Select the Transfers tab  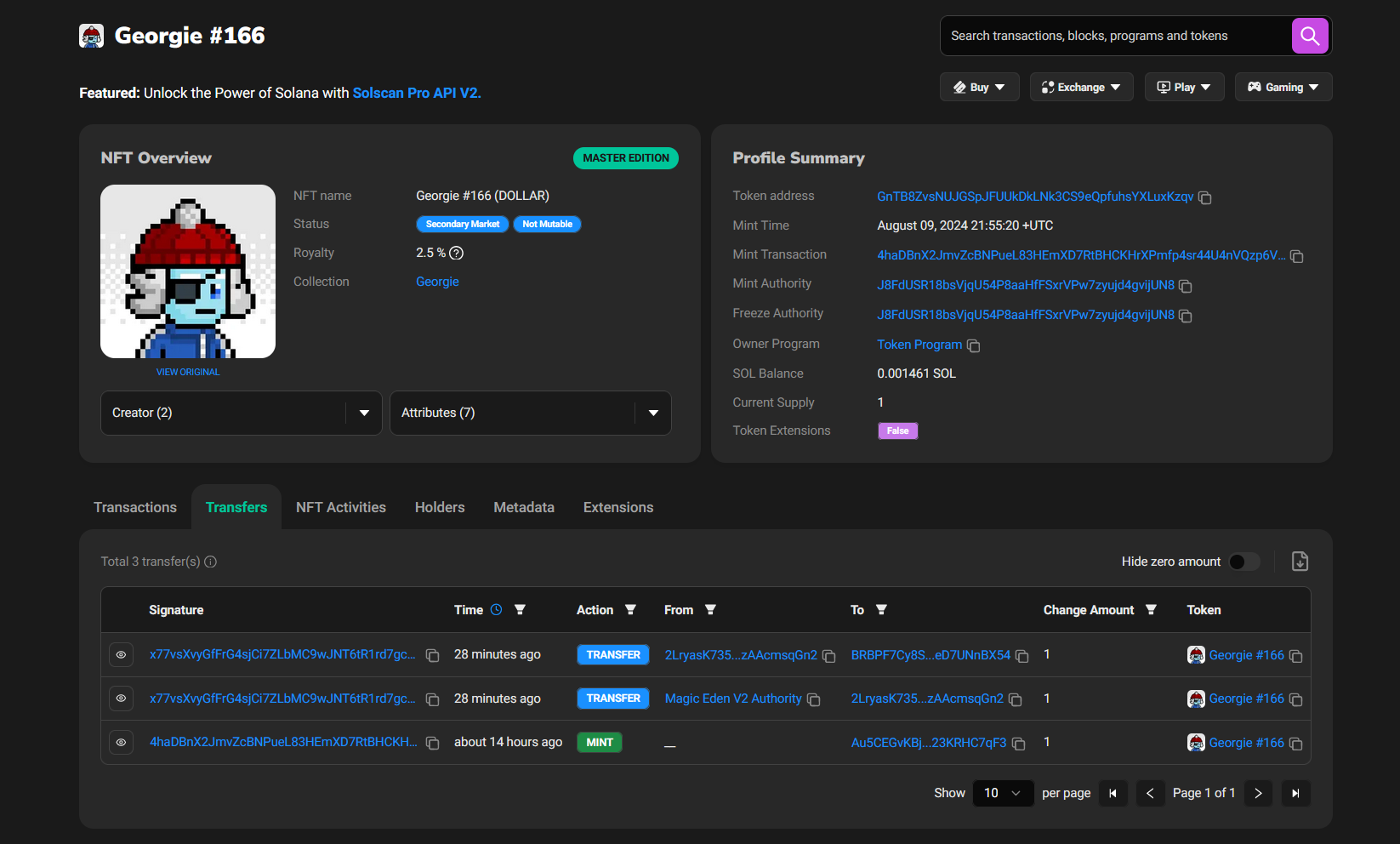point(236,507)
